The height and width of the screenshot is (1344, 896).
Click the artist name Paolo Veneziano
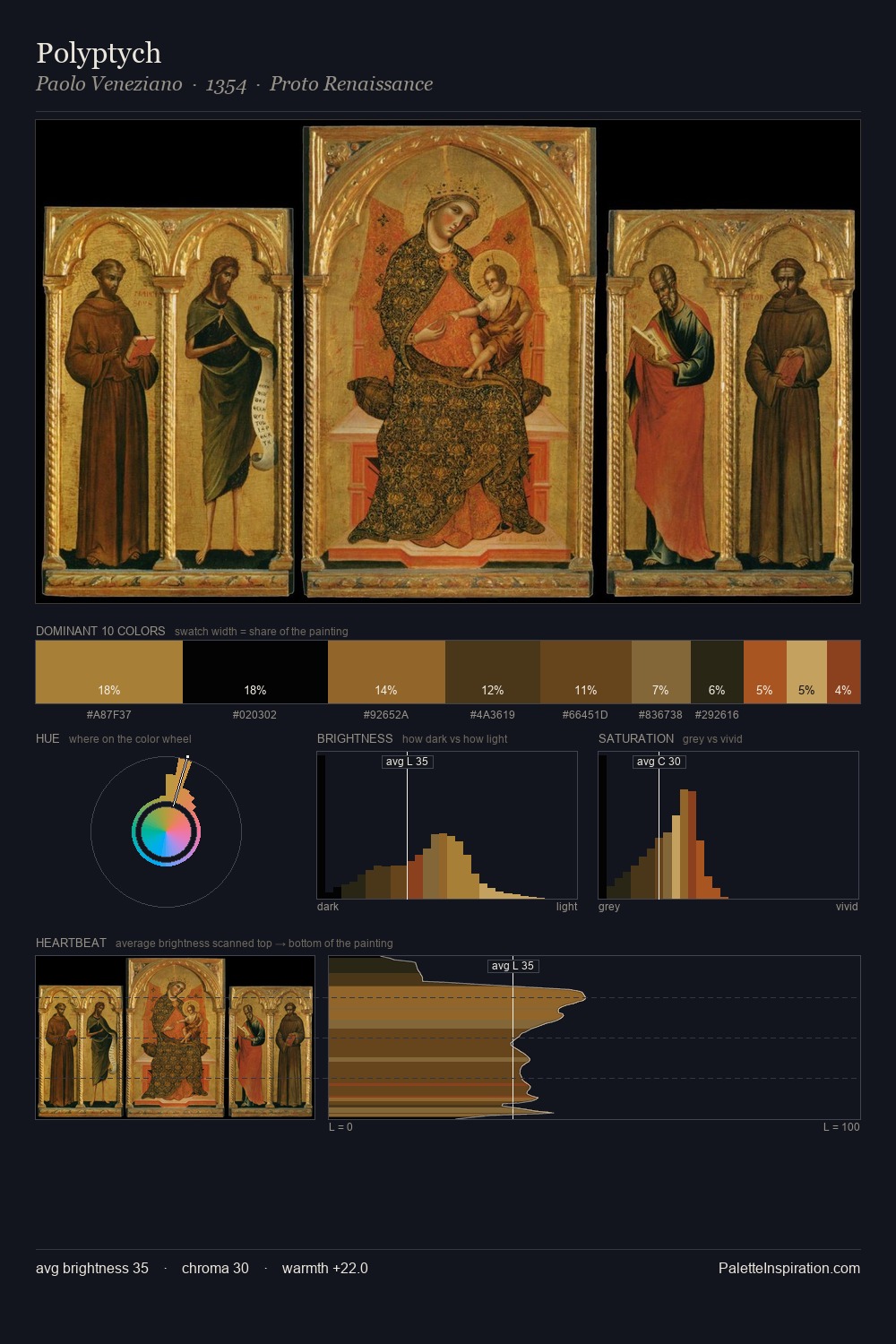coord(108,84)
